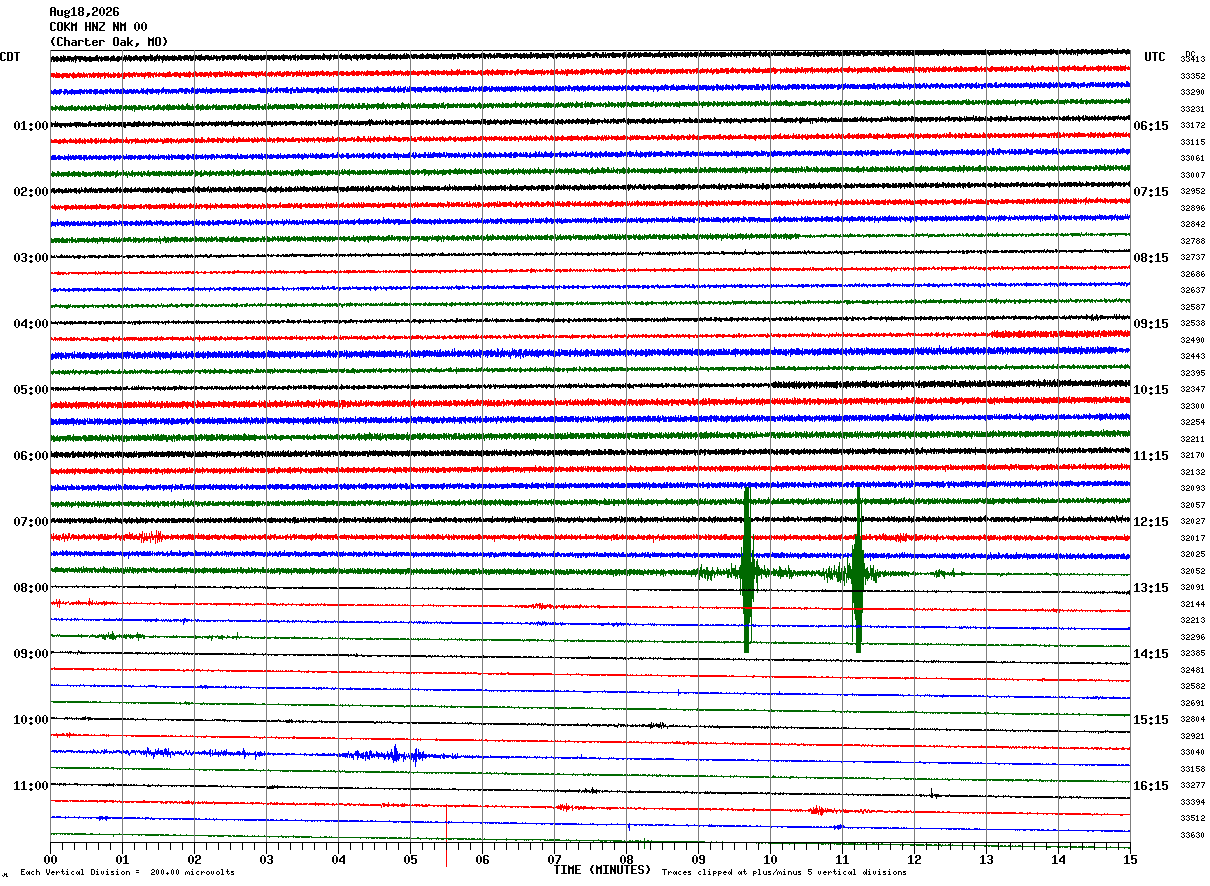The image size is (1210, 886).
Task: Select the 01:00 CDT row label
Action: coord(31,126)
